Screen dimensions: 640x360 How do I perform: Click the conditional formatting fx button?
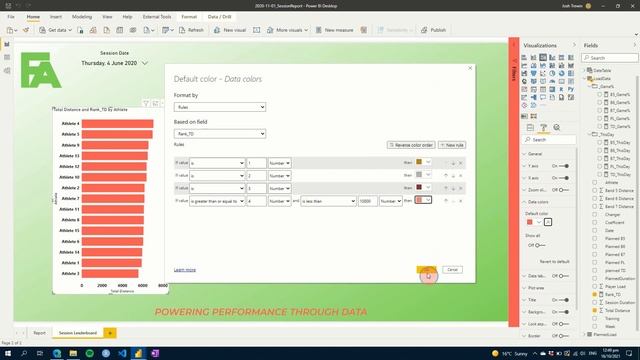(548, 222)
